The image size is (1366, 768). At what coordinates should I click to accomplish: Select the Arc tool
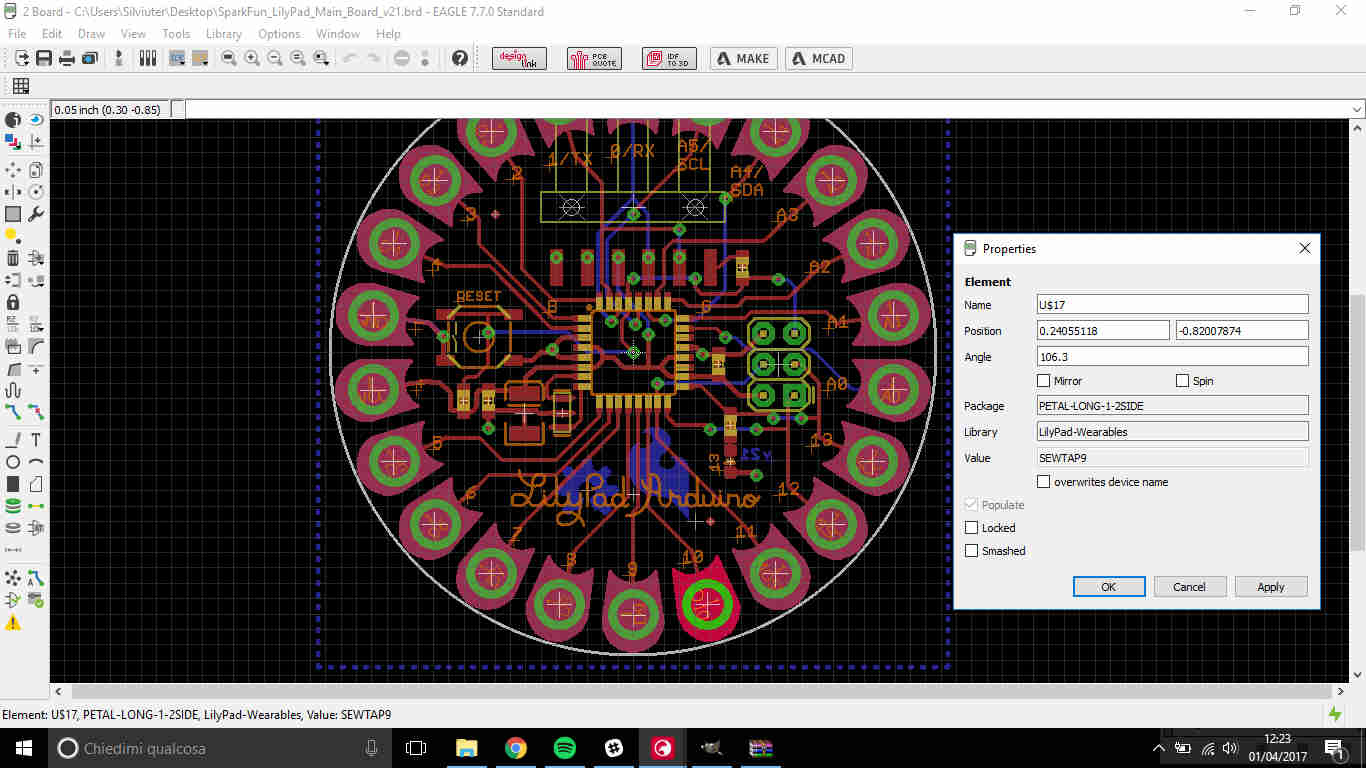pos(36,462)
